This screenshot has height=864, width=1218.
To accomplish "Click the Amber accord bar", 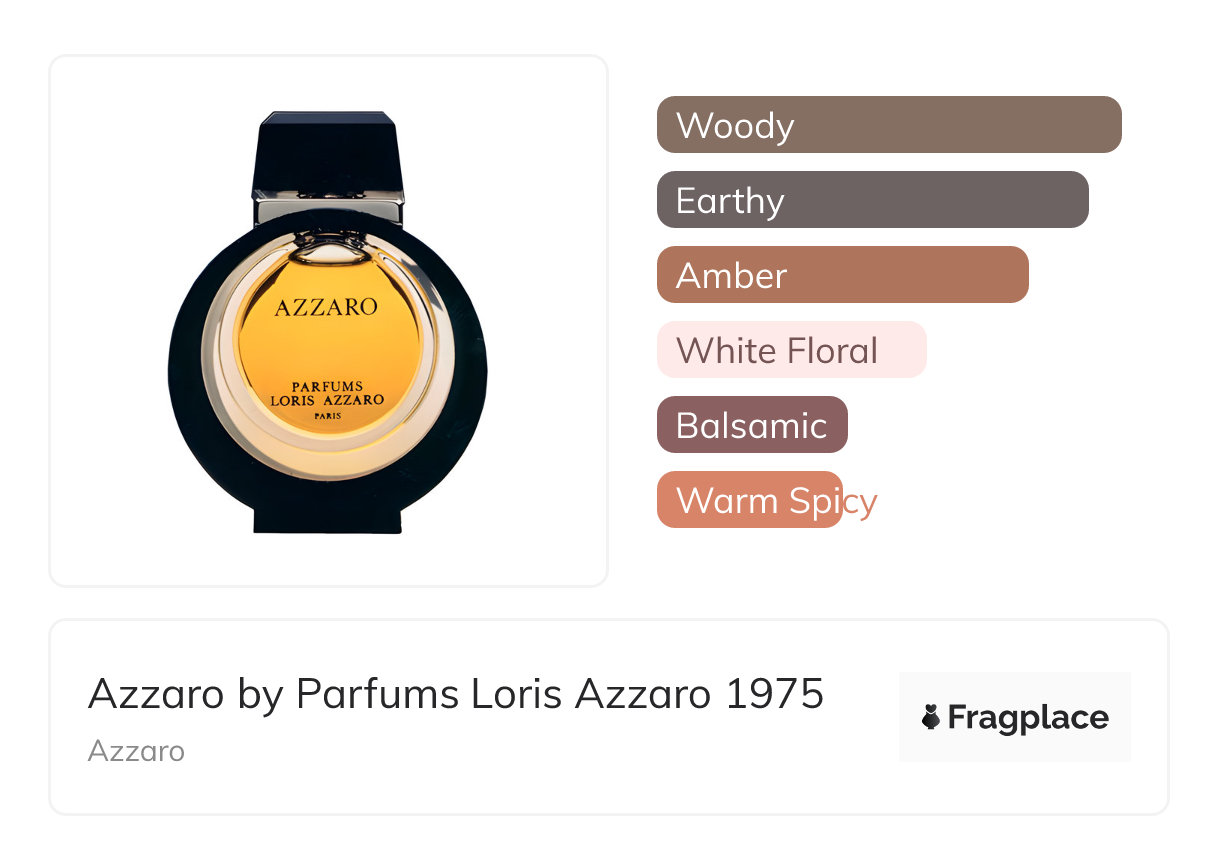I will 842,275.
